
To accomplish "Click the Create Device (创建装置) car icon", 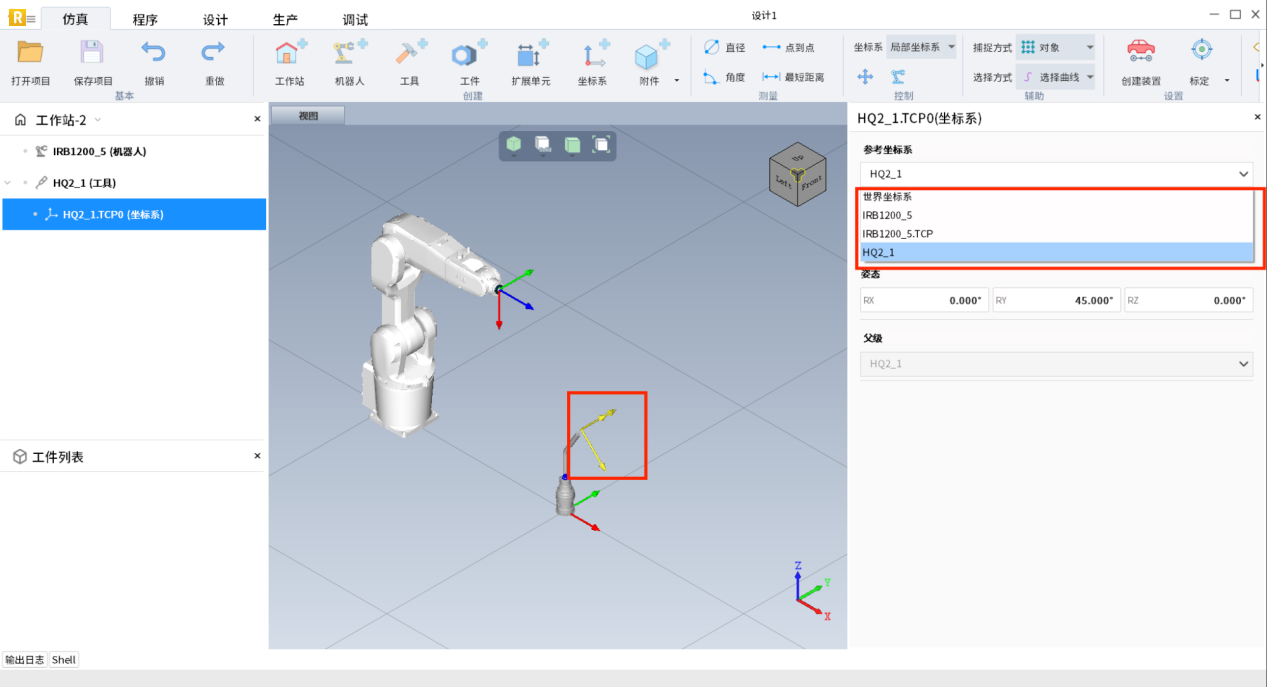I will [1140, 51].
